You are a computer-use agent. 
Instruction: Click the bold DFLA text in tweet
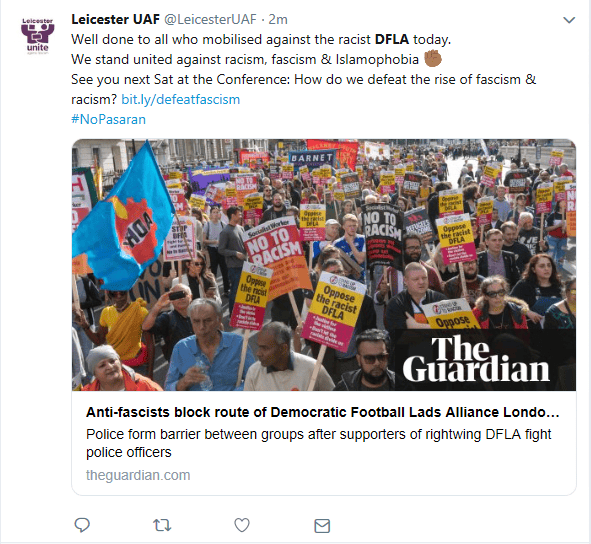coord(392,39)
